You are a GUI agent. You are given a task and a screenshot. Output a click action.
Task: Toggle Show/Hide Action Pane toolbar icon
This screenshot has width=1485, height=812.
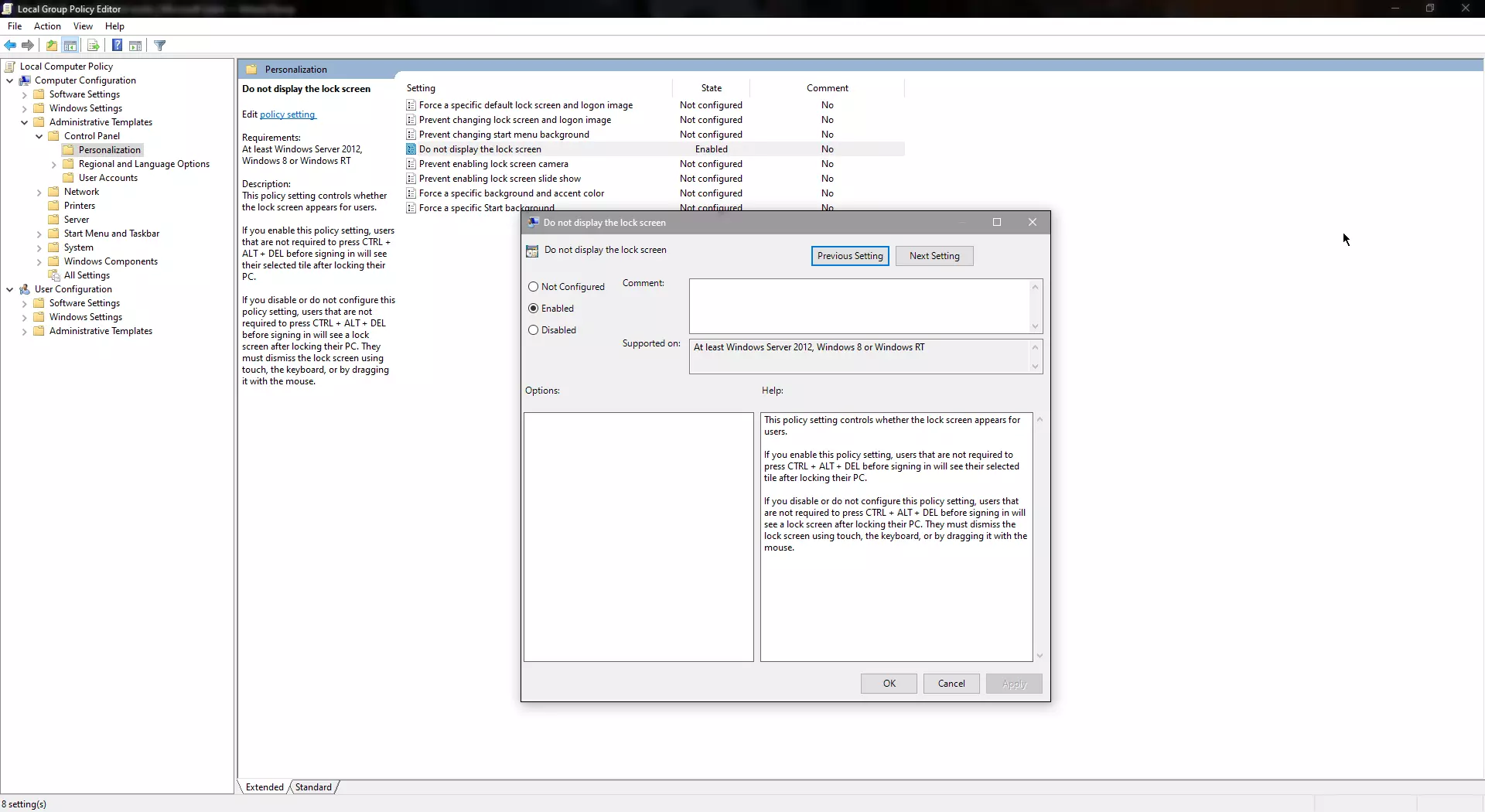click(x=135, y=46)
